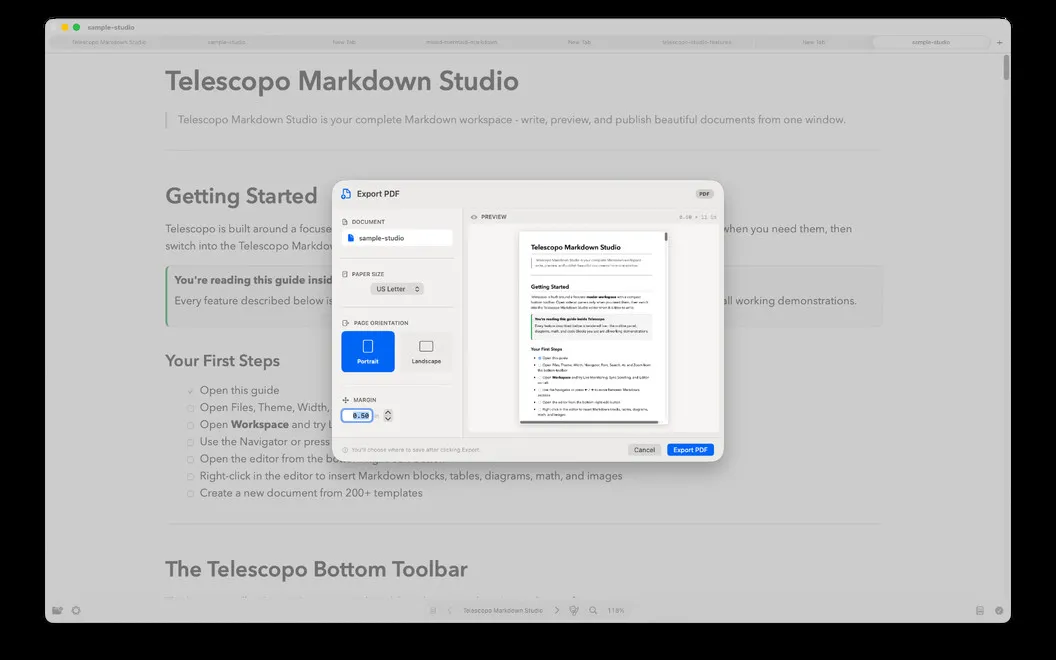Image resolution: width=1056 pixels, height=660 pixels.
Task: Click the 'Telescopo Markdown Studio' main title heading
Action: (x=342, y=81)
